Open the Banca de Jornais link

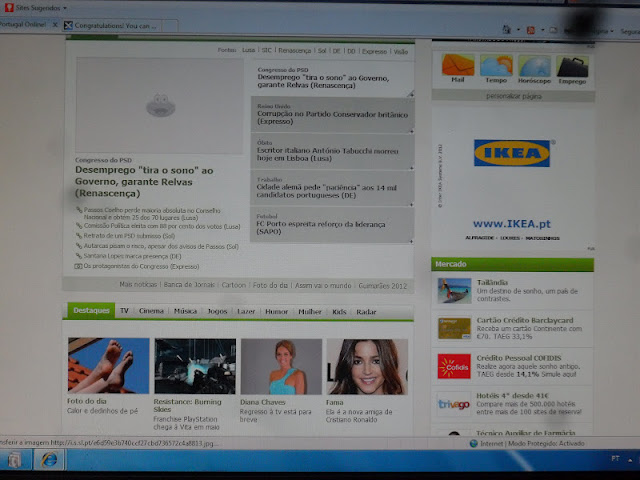point(189,284)
